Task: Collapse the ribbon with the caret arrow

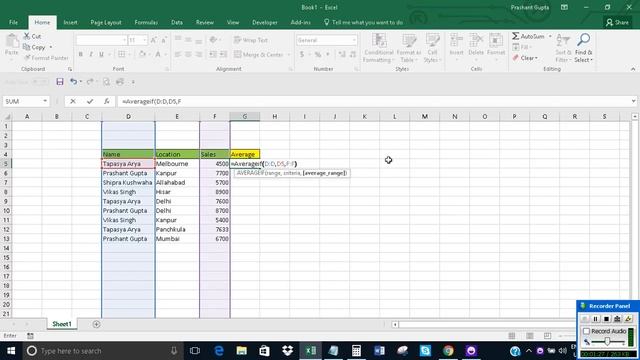Action: [633, 69]
